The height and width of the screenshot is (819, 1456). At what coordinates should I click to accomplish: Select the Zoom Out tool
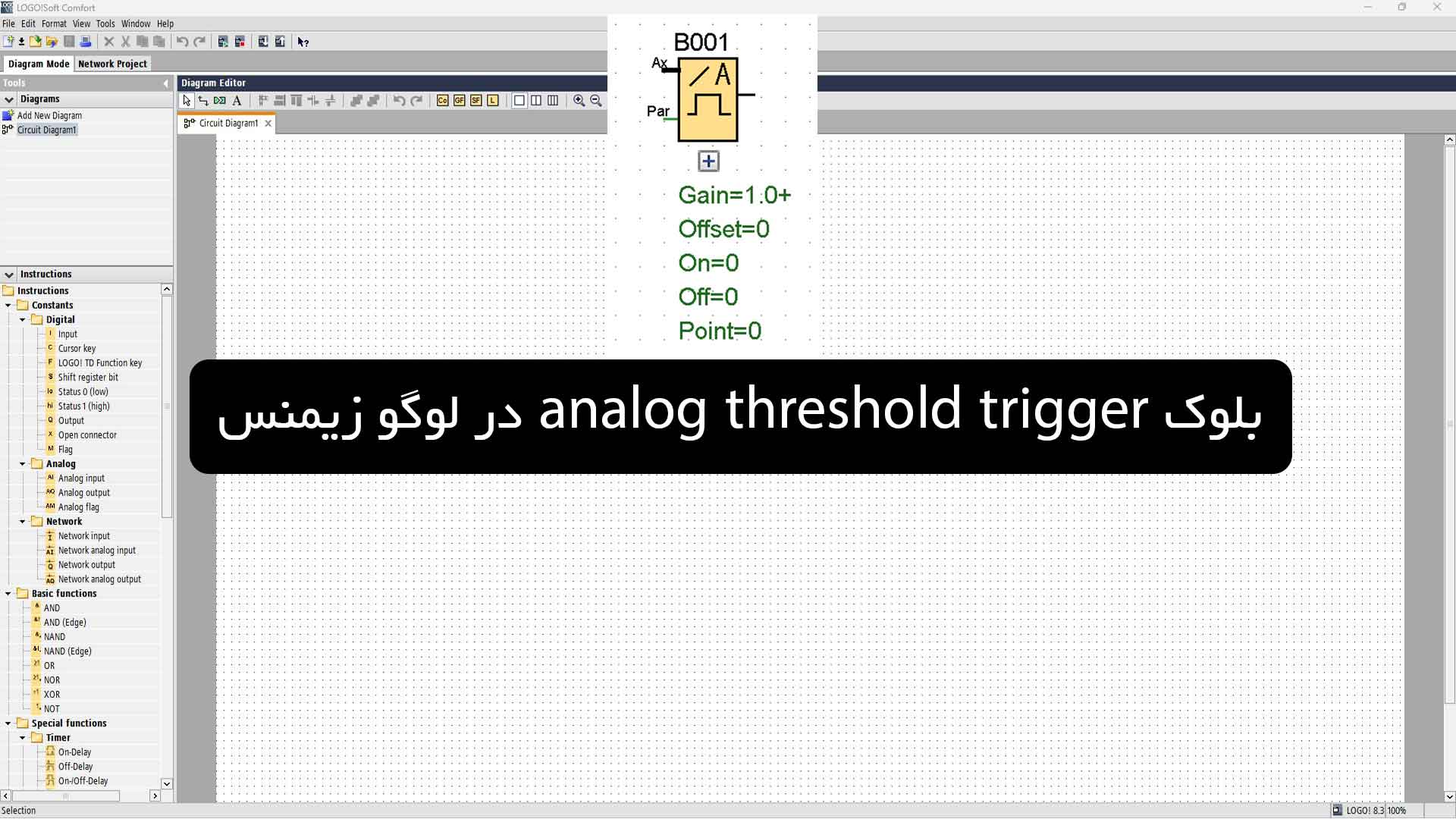(596, 100)
